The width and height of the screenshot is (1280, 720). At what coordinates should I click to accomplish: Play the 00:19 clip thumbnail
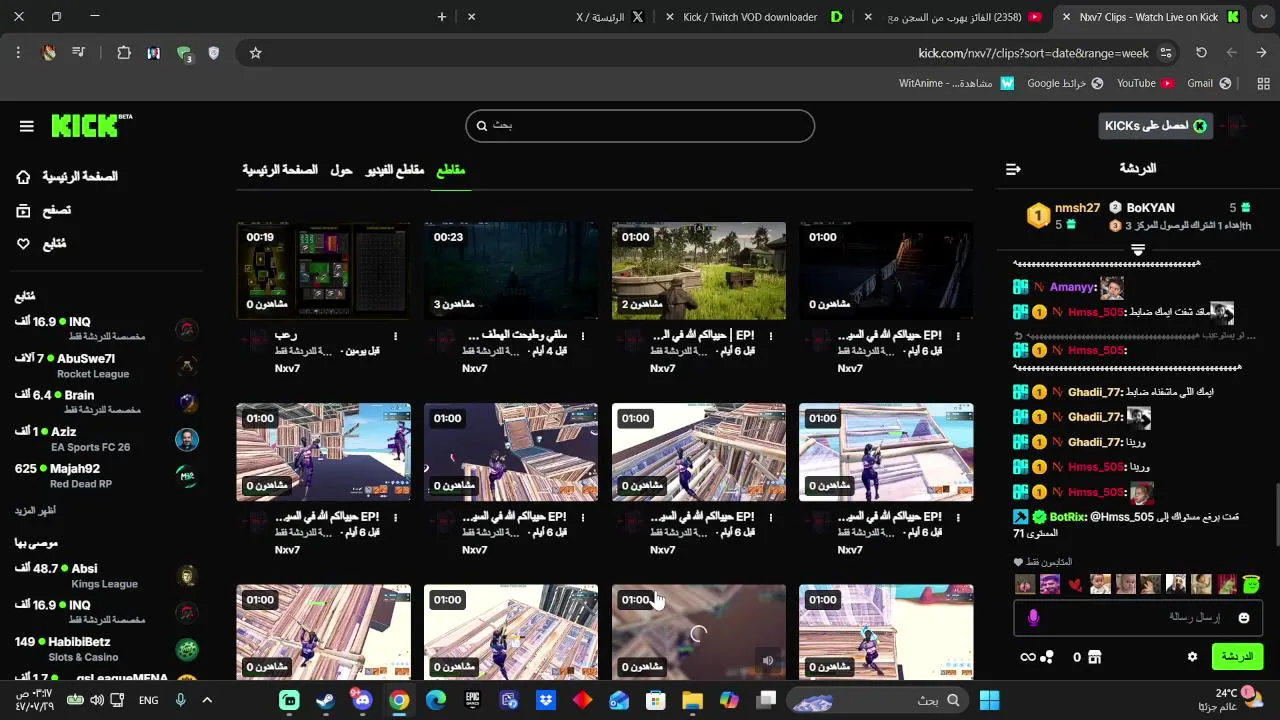point(323,271)
